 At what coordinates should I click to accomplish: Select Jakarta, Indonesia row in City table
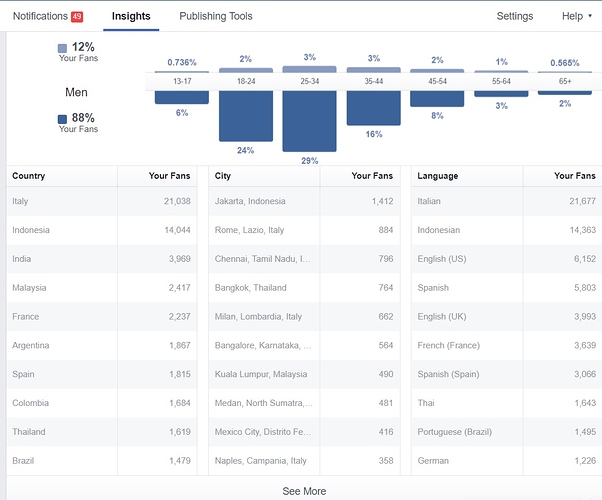(x=305, y=201)
